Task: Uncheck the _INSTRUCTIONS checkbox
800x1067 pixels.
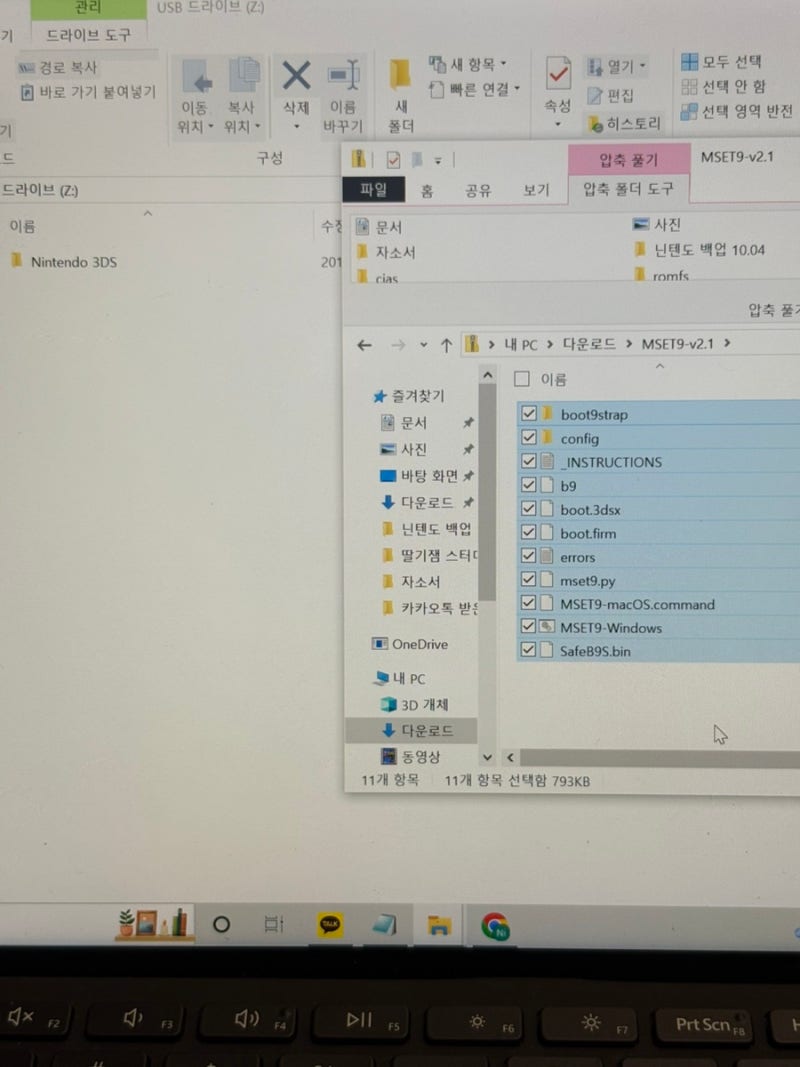Action: [529, 461]
